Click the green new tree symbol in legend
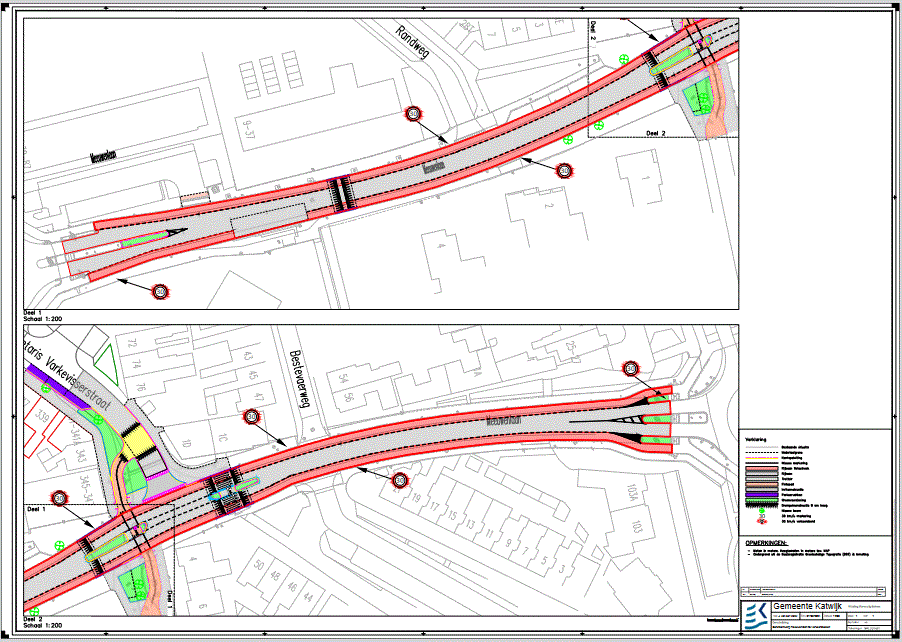902x642 pixels. click(x=763, y=509)
